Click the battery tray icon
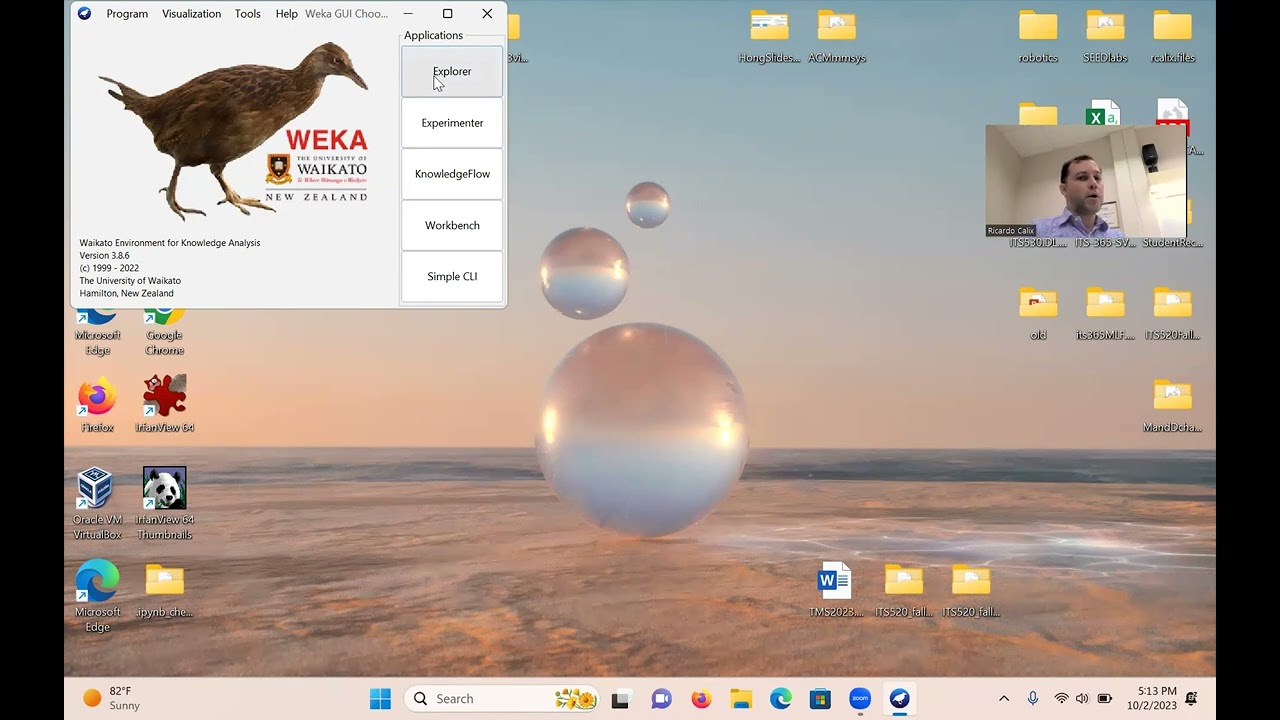The image size is (1280, 720). [x=1105, y=699]
